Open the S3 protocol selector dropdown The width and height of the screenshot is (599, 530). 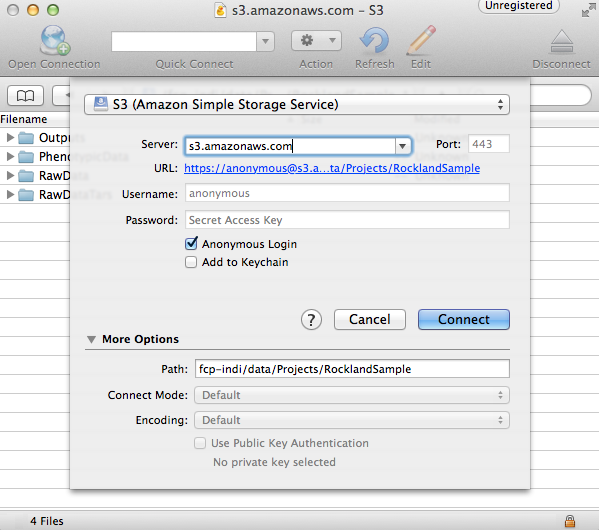click(x=297, y=104)
